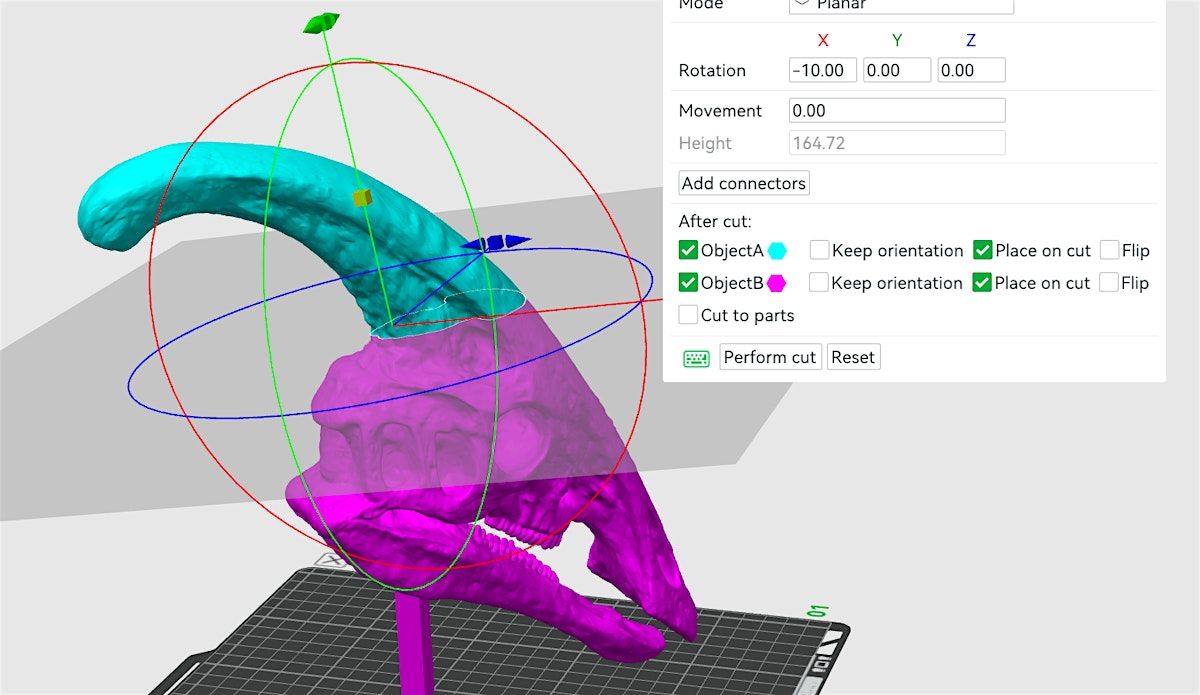Click the green grabber atop the gizmo

[x=321, y=23]
